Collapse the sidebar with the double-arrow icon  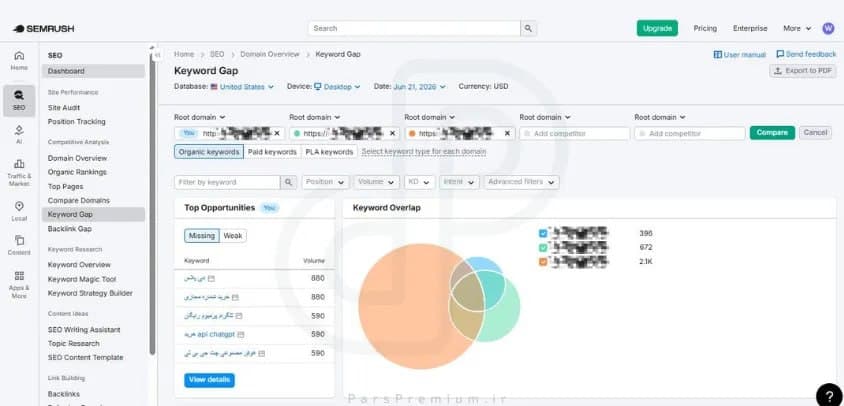[x=157, y=55]
